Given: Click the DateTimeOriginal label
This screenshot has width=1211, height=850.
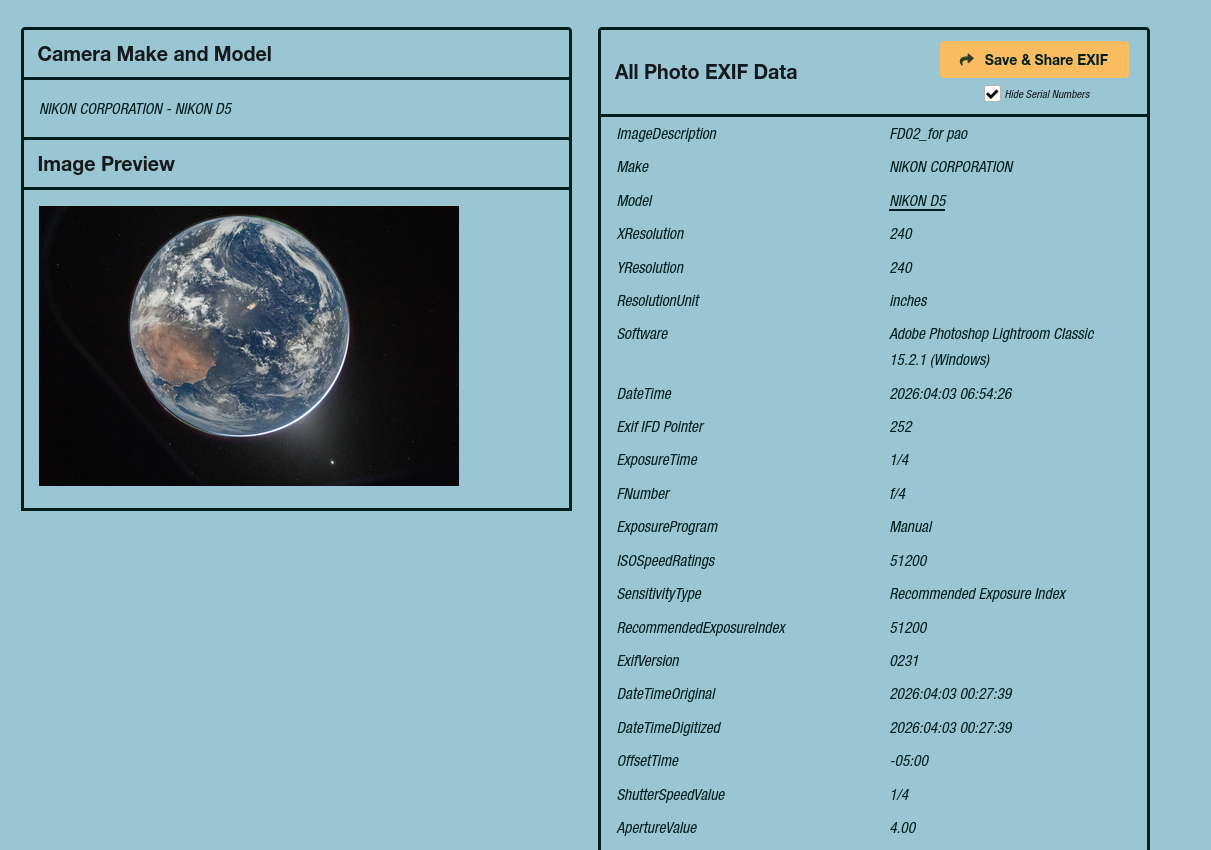Looking at the screenshot, I should click(x=666, y=694).
